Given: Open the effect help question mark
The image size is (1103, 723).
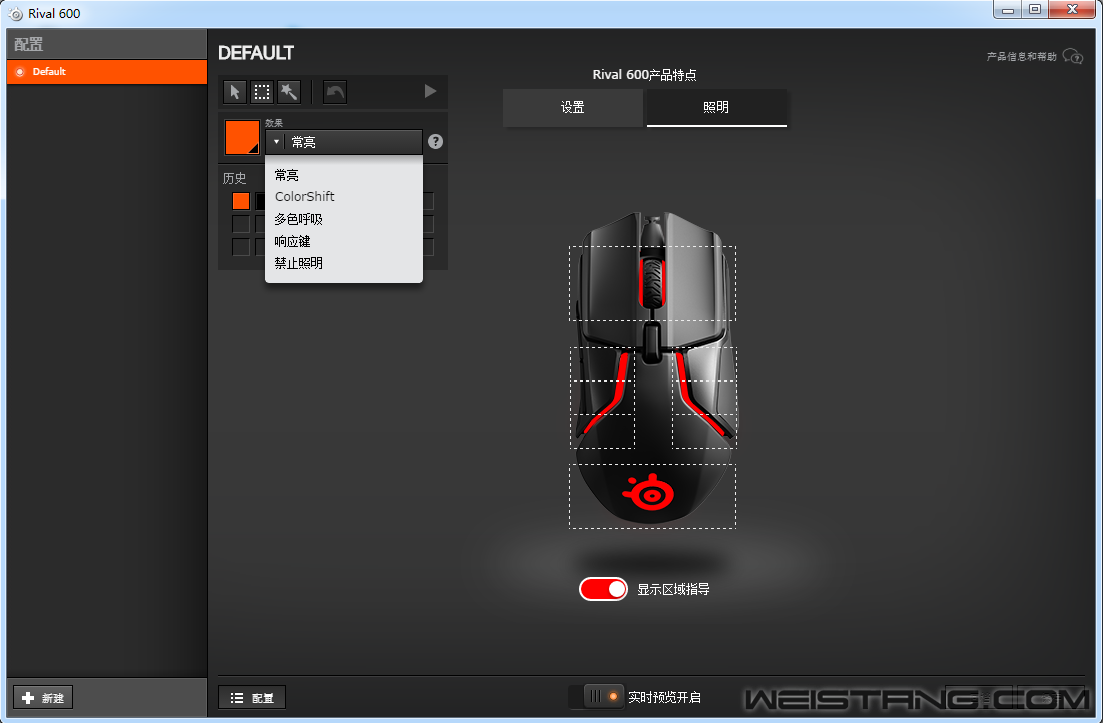Looking at the screenshot, I should tap(435, 141).
